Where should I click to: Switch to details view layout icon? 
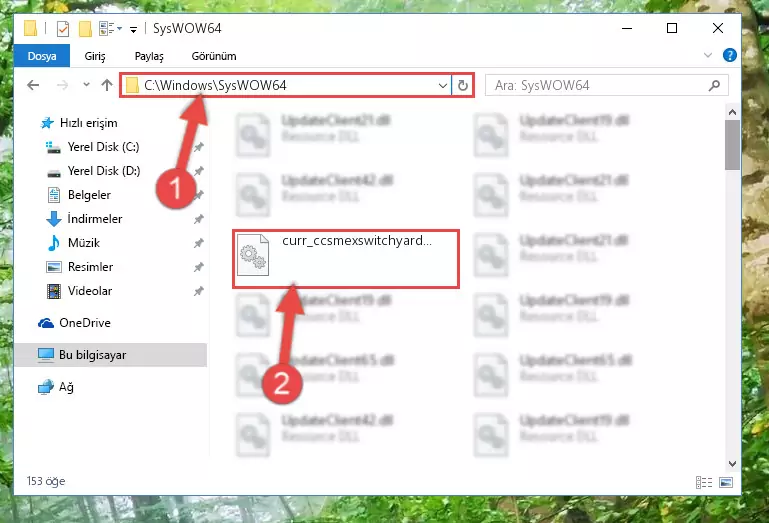click(704, 482)
